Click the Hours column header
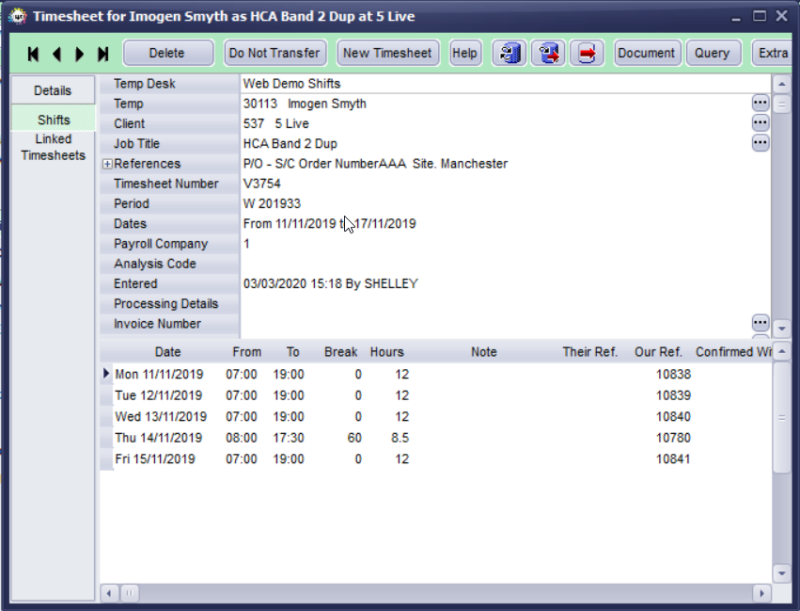Screen dimensions: 800x611 pyautogui.click(x=387, y=352)
